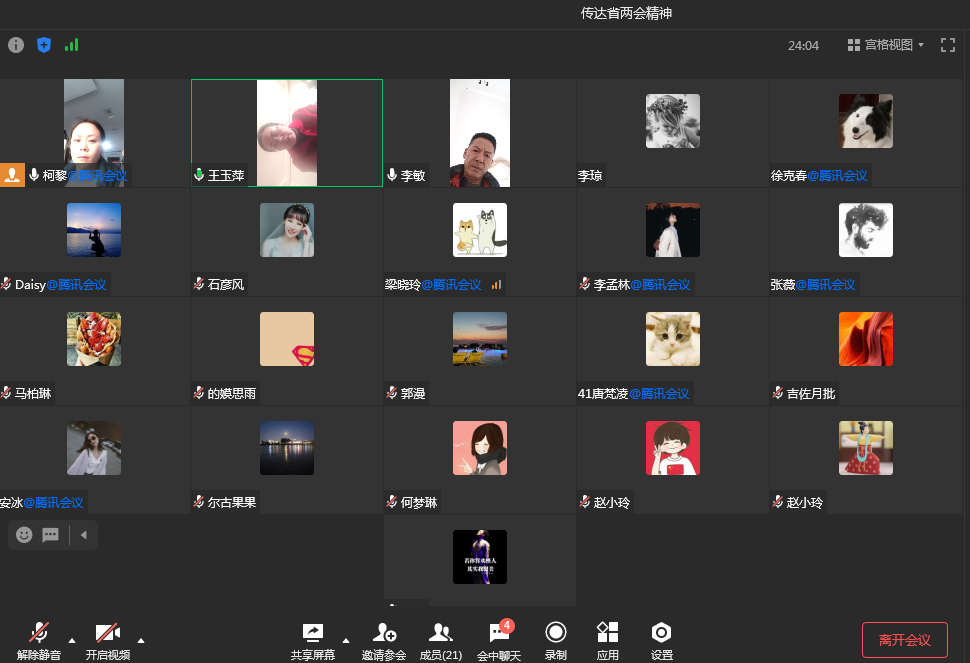This screenshot has width=970, height=663.
Task: Select 王玉萍's video tile
Action: coord(287,132)
